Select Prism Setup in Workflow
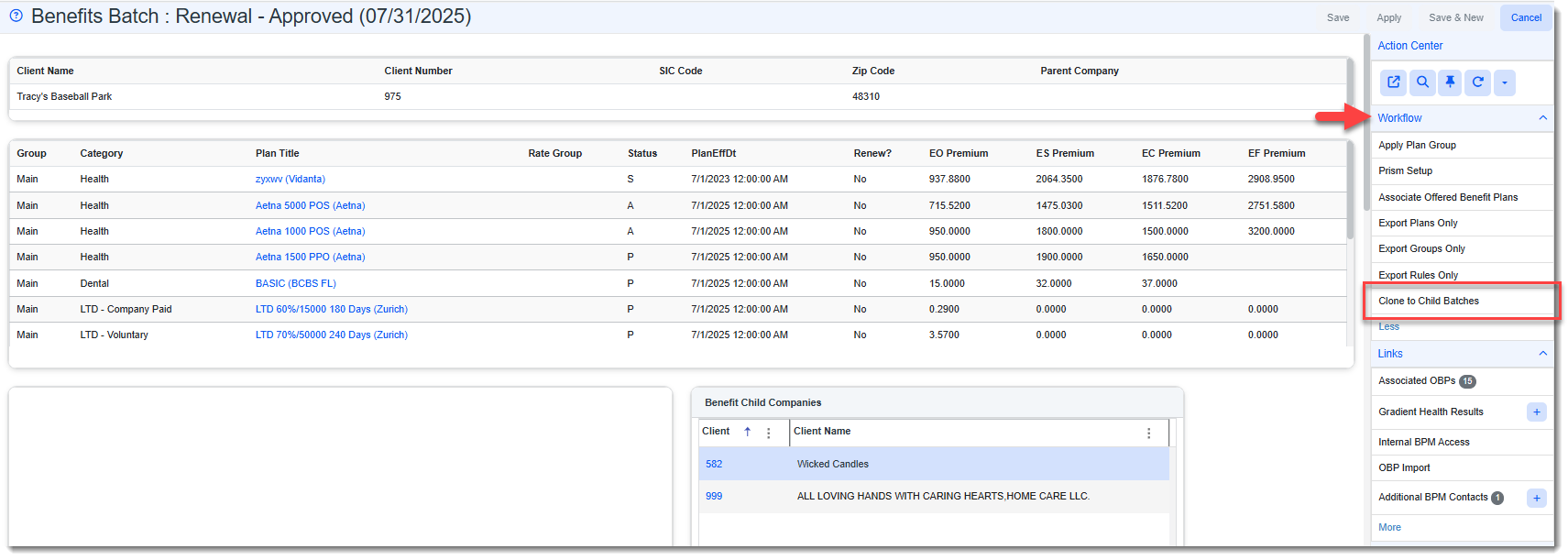The image size is (1568, 560). click(x=1405, y=171)
